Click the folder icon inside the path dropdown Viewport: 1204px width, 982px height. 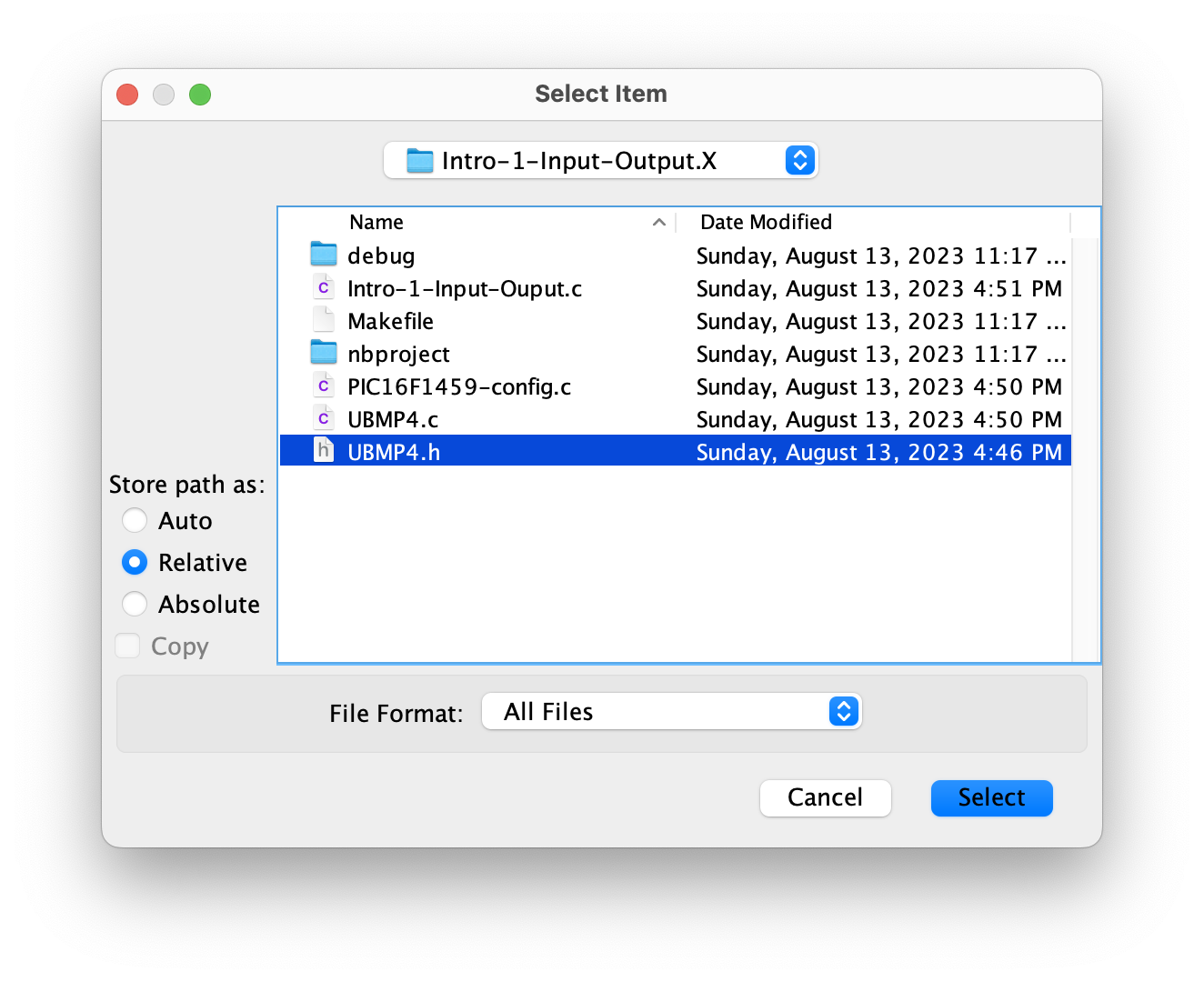click(x=418, y=160)
